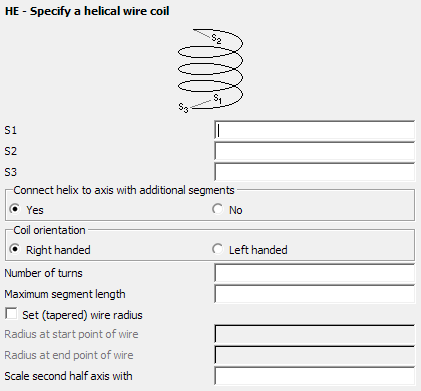Click the Set (tapered) wire radius label
421x391 pixels.
[82, 315]
